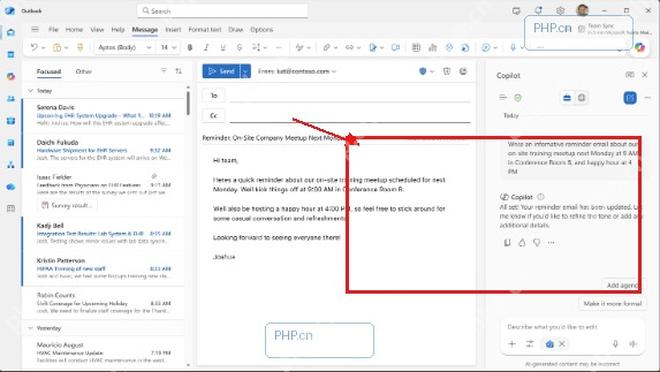Switch to the Home ribbon tab
The width and height of the screenshot is (660, 372).
click(x=74, y=29)
